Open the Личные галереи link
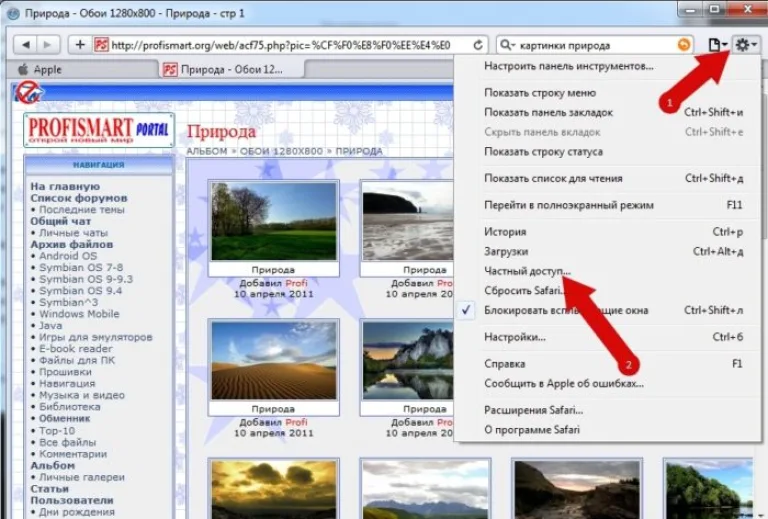Viewport: 768px width, 519px height. tap(82, 477)
